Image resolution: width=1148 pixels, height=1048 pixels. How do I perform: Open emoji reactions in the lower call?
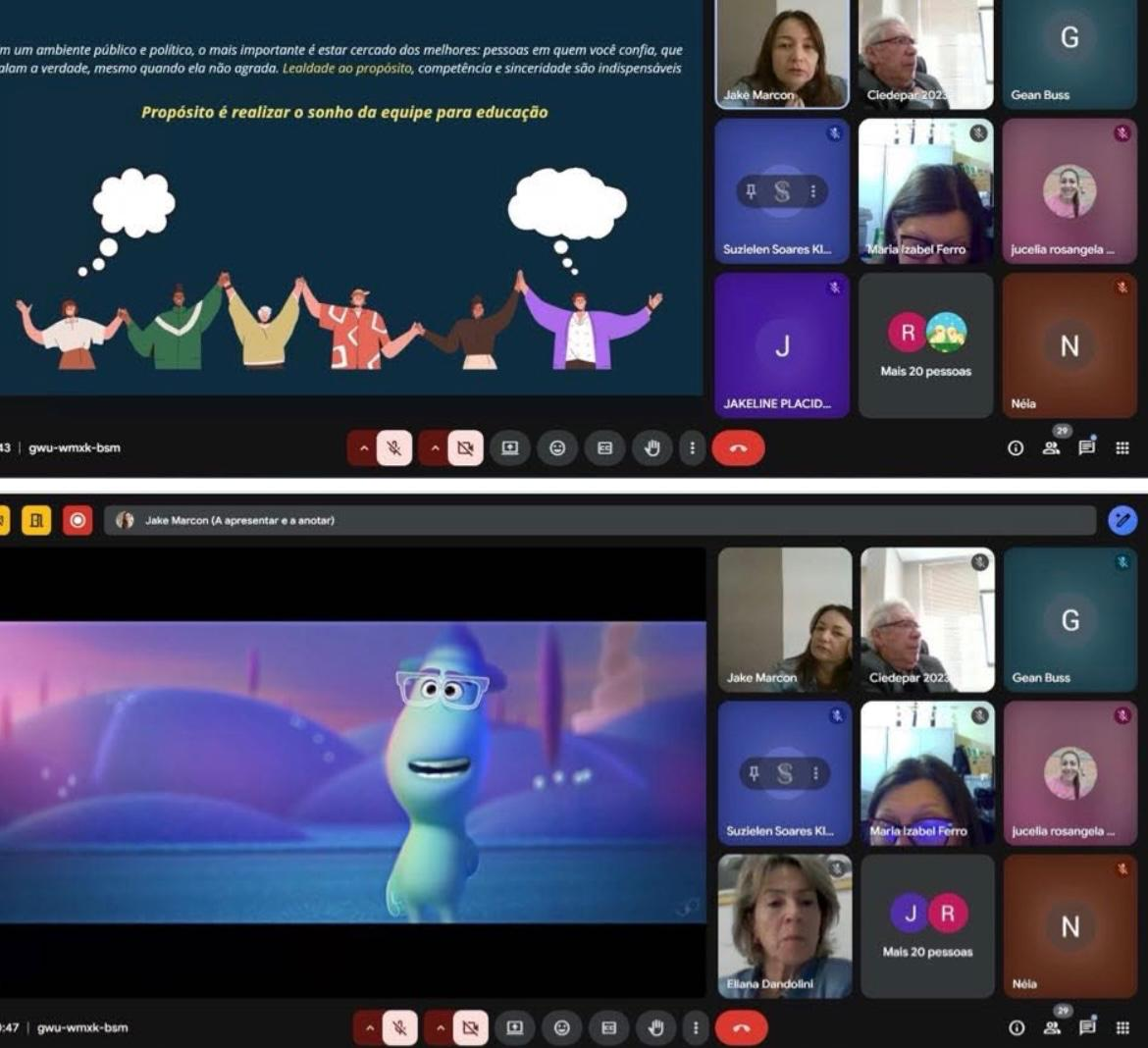pyautogui.click(x=561, y=1027)
